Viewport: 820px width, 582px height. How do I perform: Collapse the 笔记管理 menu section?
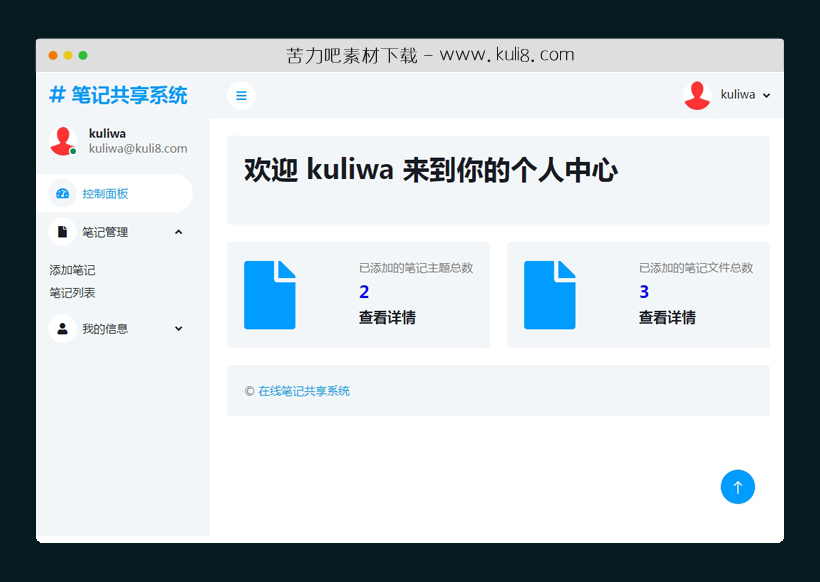coord(178,231)
